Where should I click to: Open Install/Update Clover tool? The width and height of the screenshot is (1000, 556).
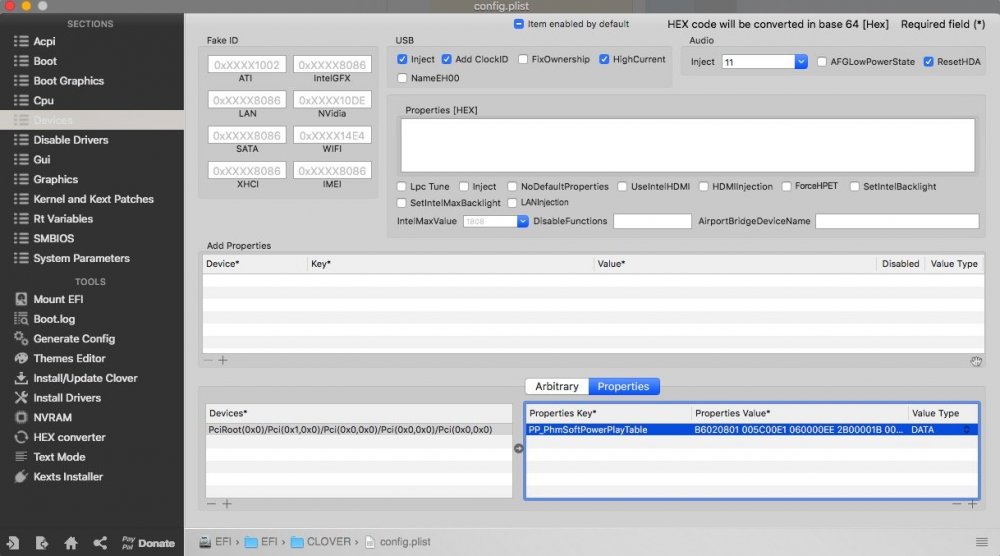point(85,378)
